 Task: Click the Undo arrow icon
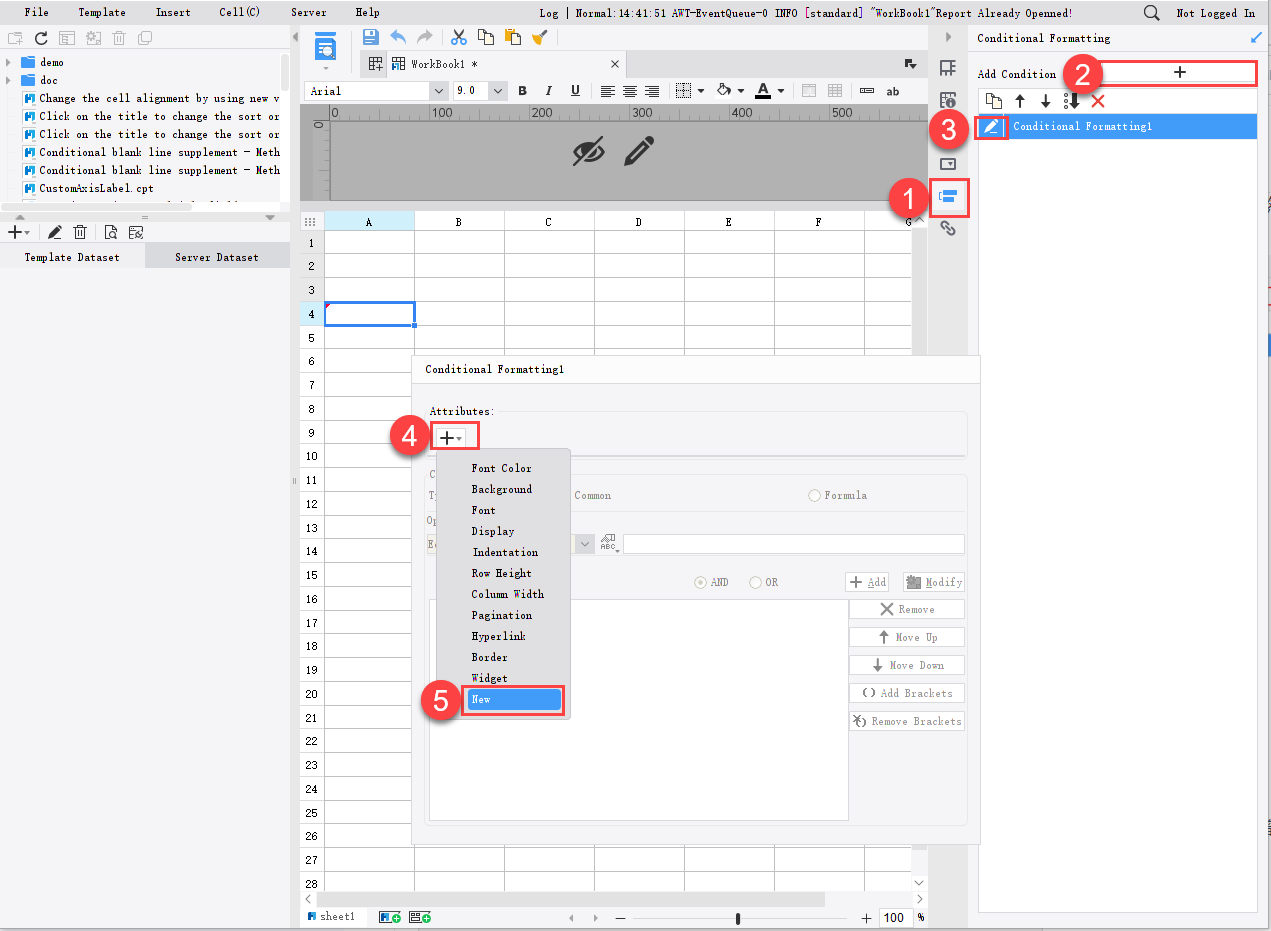397,36
